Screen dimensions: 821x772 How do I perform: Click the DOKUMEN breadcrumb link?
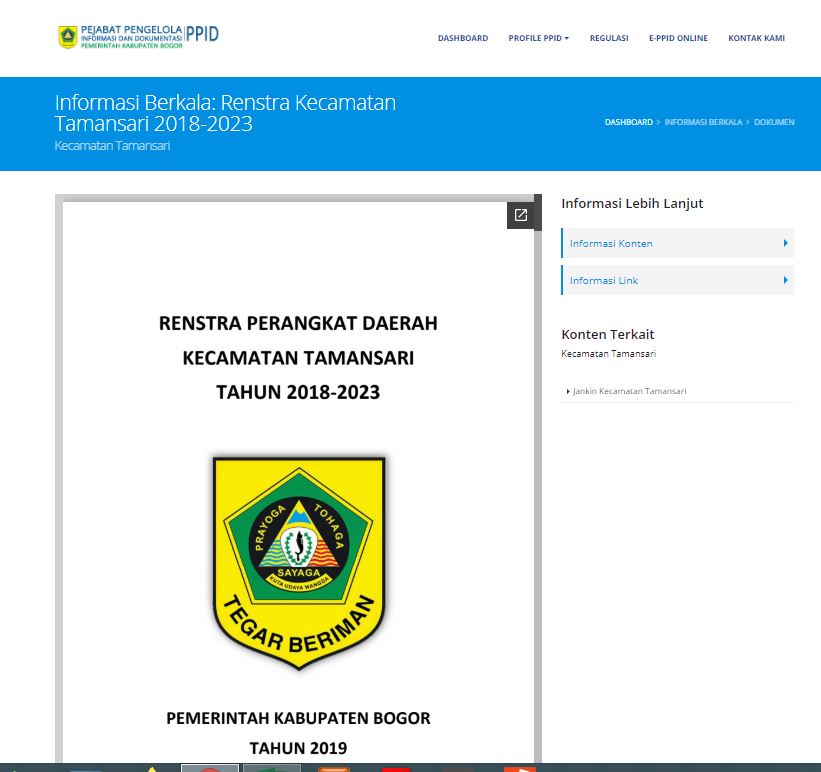pos(774,122)
